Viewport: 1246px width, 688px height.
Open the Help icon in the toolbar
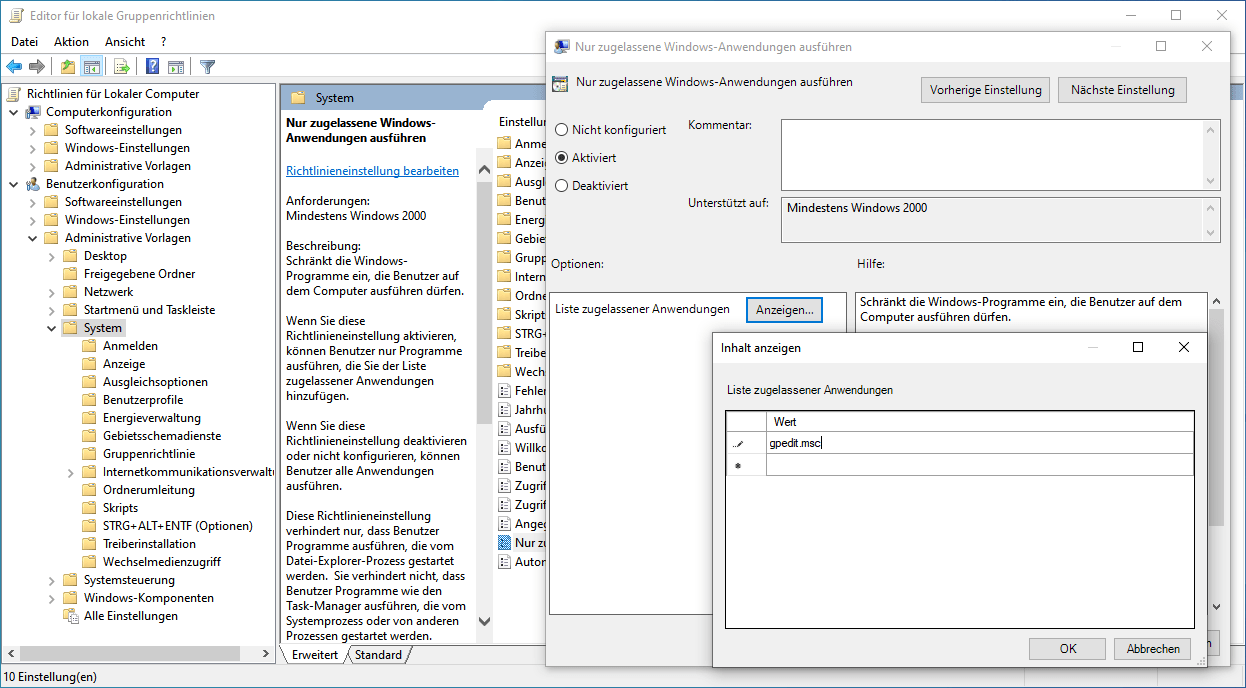click(152, 66)
